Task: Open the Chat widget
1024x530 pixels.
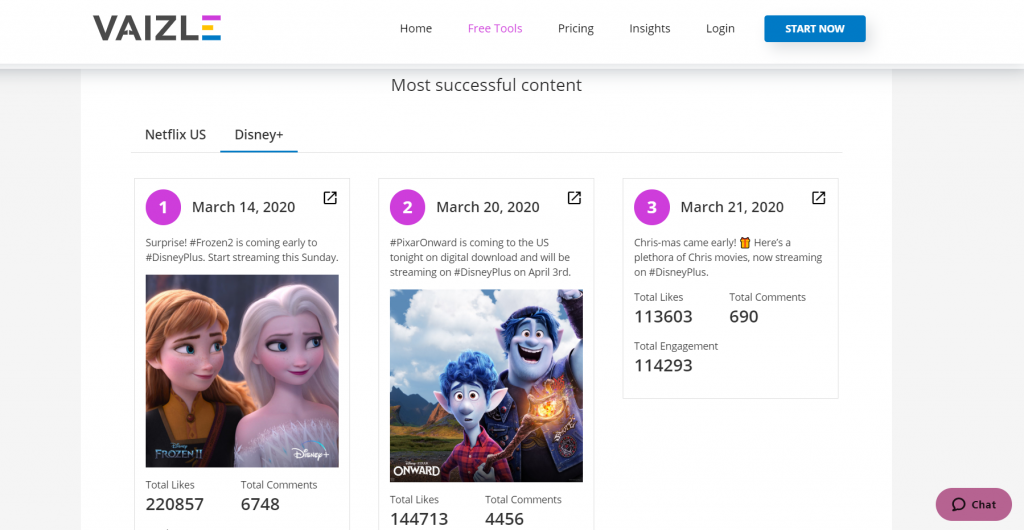Action: coord(974,505)
